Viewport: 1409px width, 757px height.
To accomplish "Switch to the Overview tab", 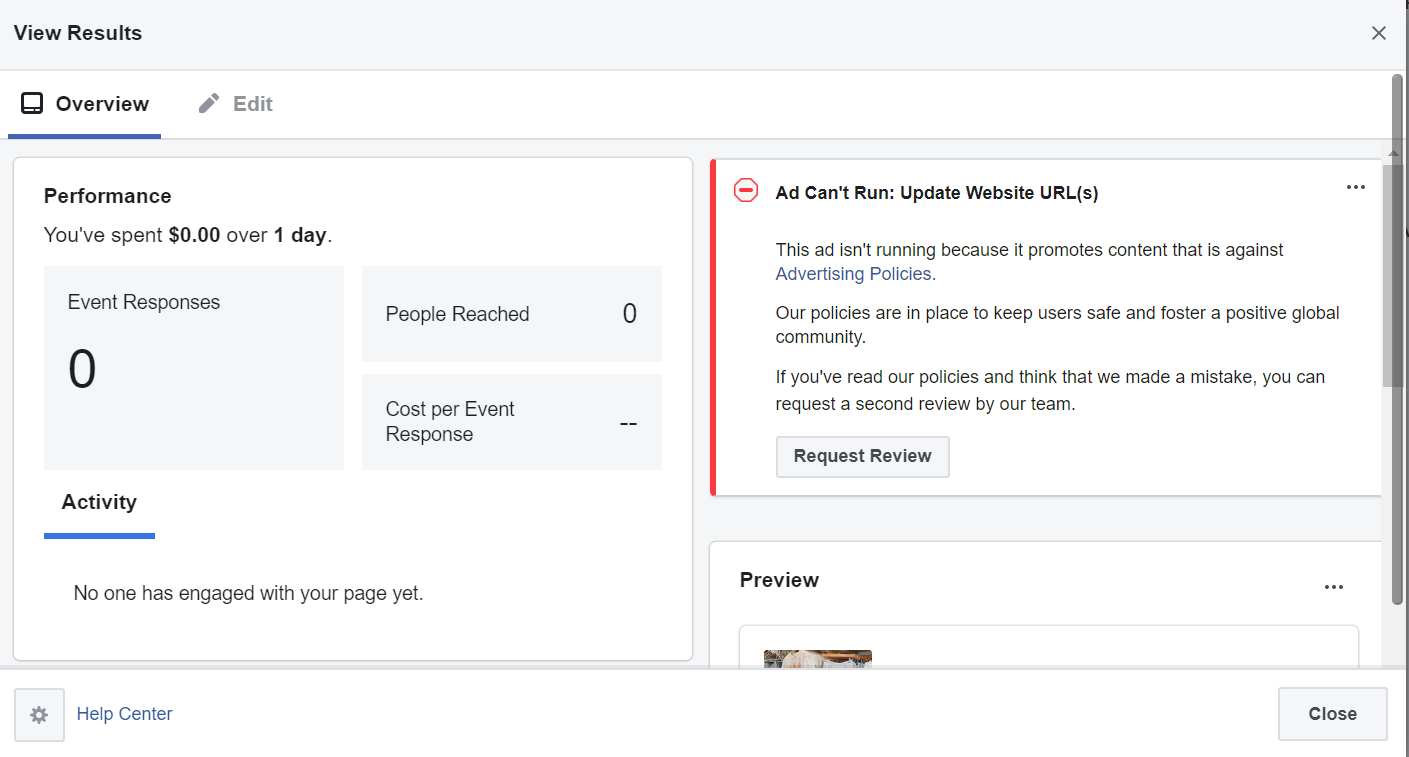I will click(x=84, y=104).
